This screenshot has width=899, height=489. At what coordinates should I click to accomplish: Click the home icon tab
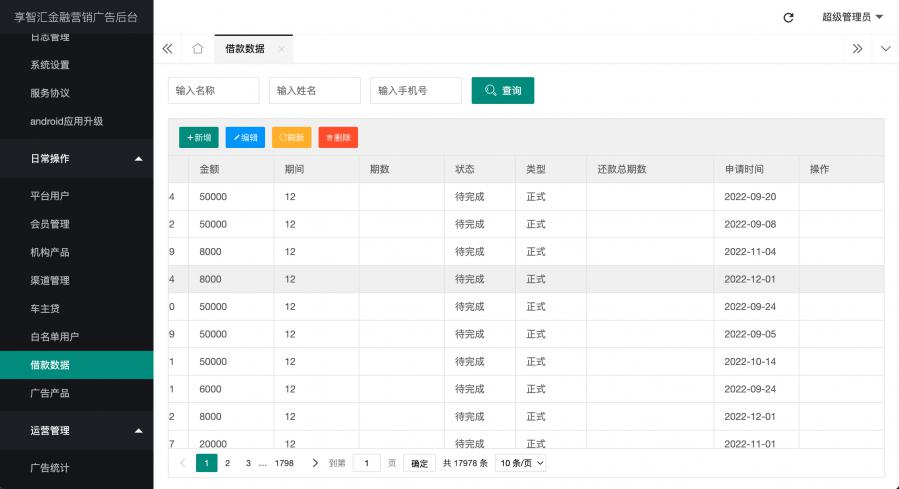pyautogui.click(x=197, y=48)
